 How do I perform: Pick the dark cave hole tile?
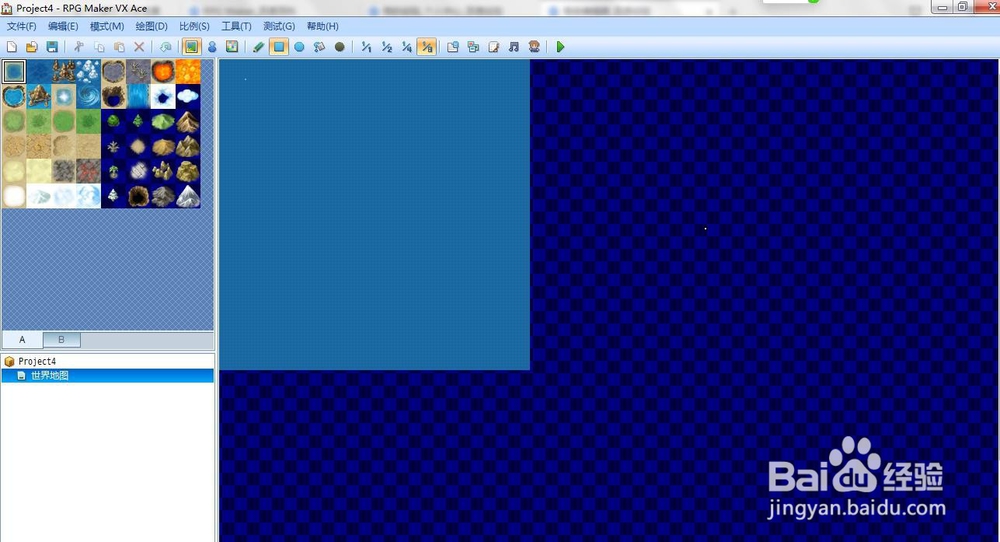pyautogui.click(x=138, y=196)
